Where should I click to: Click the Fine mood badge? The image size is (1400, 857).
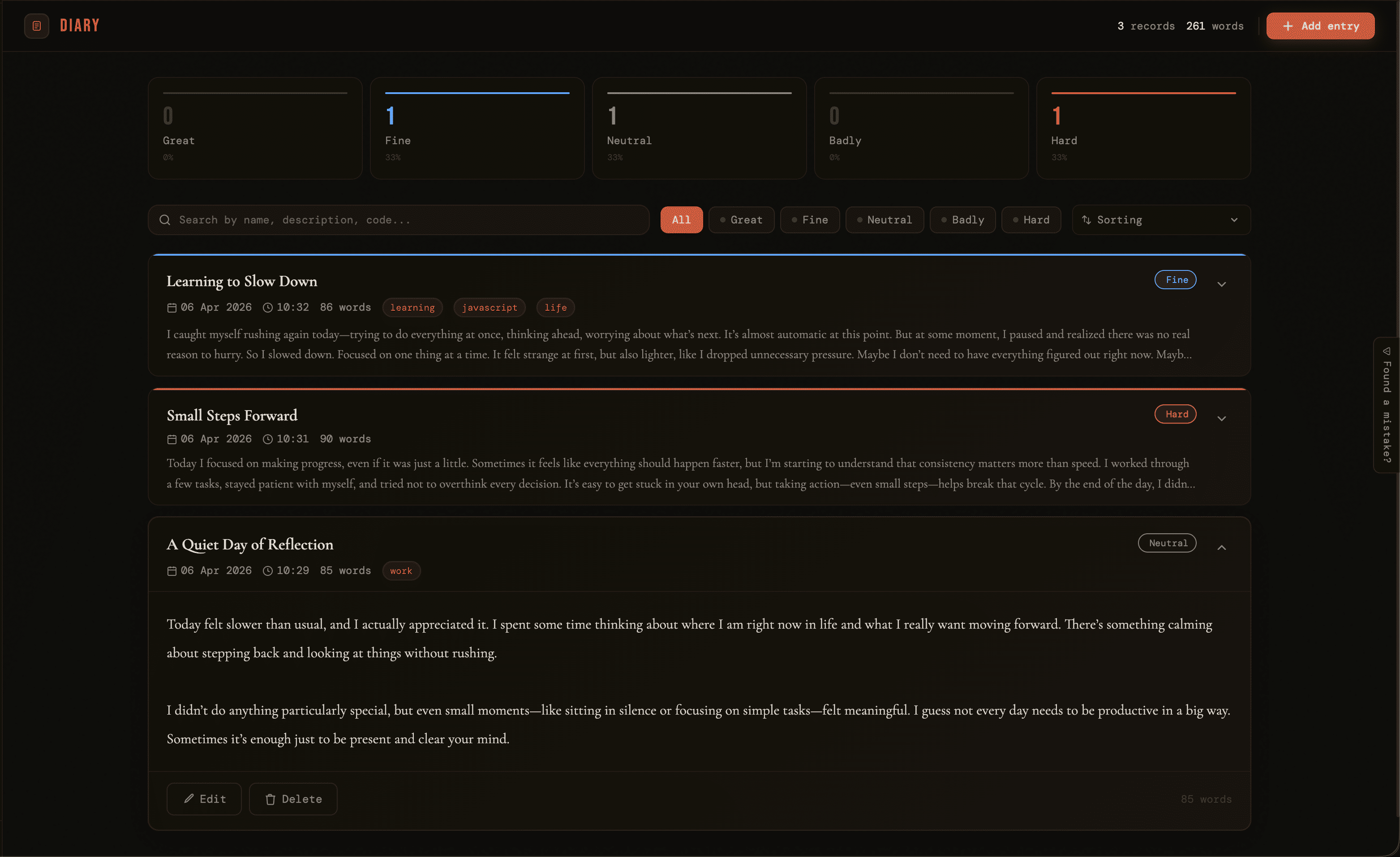pyautogui.click(x=1176, y=279)
